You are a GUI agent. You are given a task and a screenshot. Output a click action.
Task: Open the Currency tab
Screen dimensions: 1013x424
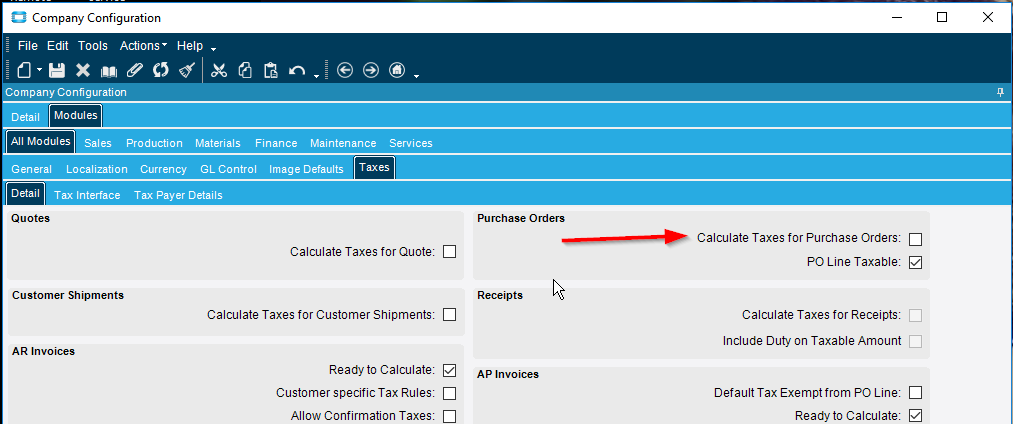163,169
